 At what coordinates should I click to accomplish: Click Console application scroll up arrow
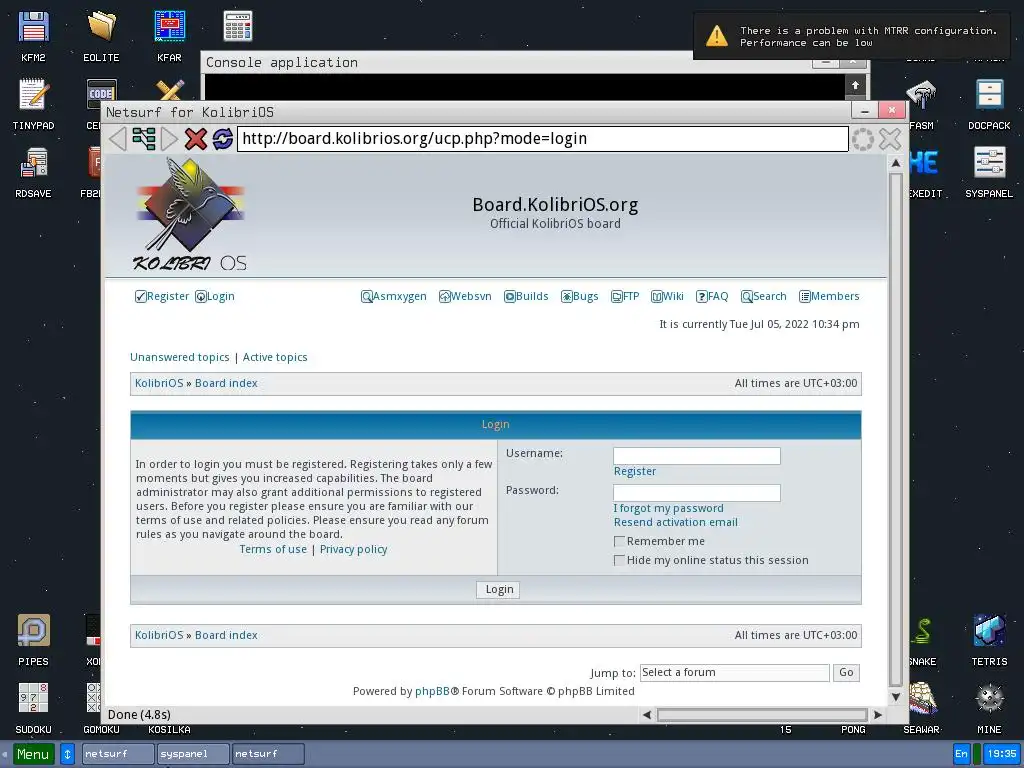click(855, 85)
